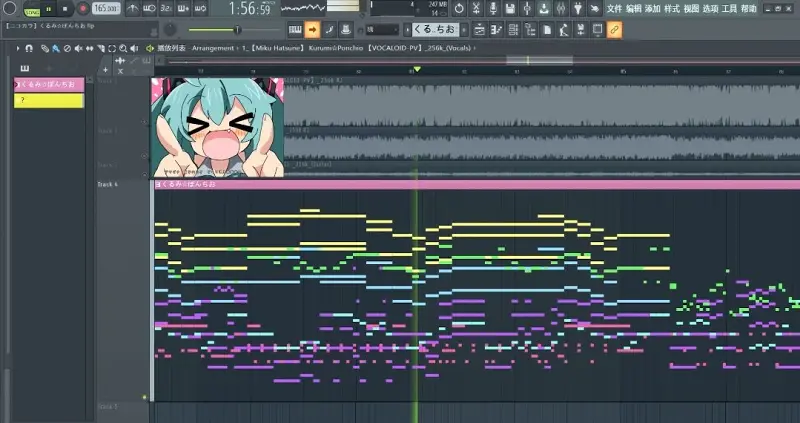Toggle the orange link icon
The height and width of the screenshot is (423, 800).
coord(614,30)
